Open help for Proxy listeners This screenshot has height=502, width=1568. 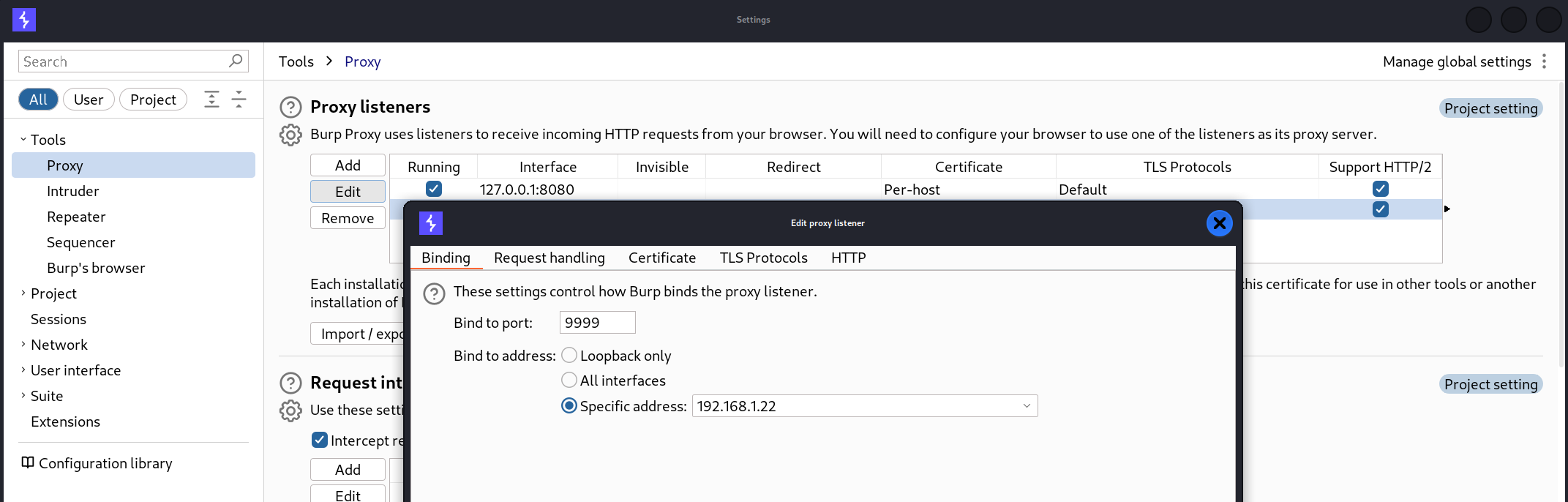(x=290, y=108)
